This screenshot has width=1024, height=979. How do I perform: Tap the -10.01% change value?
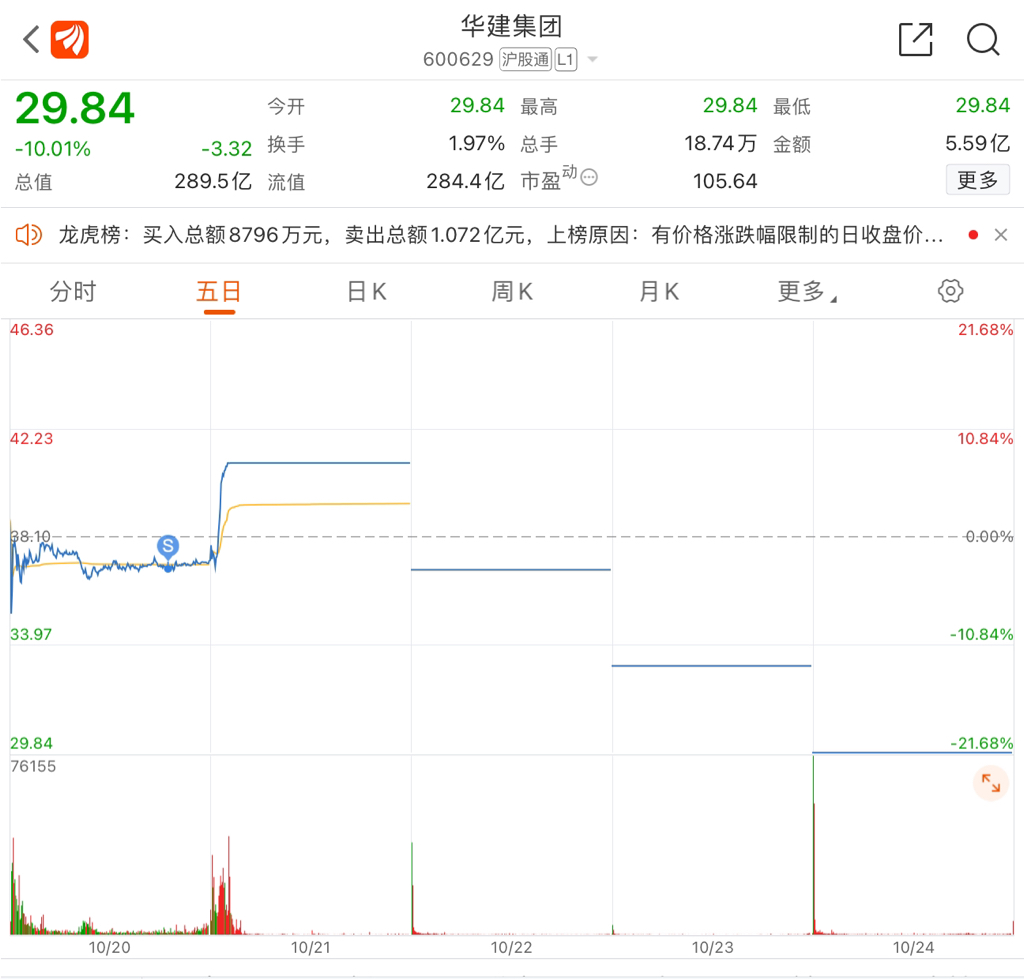53,149
